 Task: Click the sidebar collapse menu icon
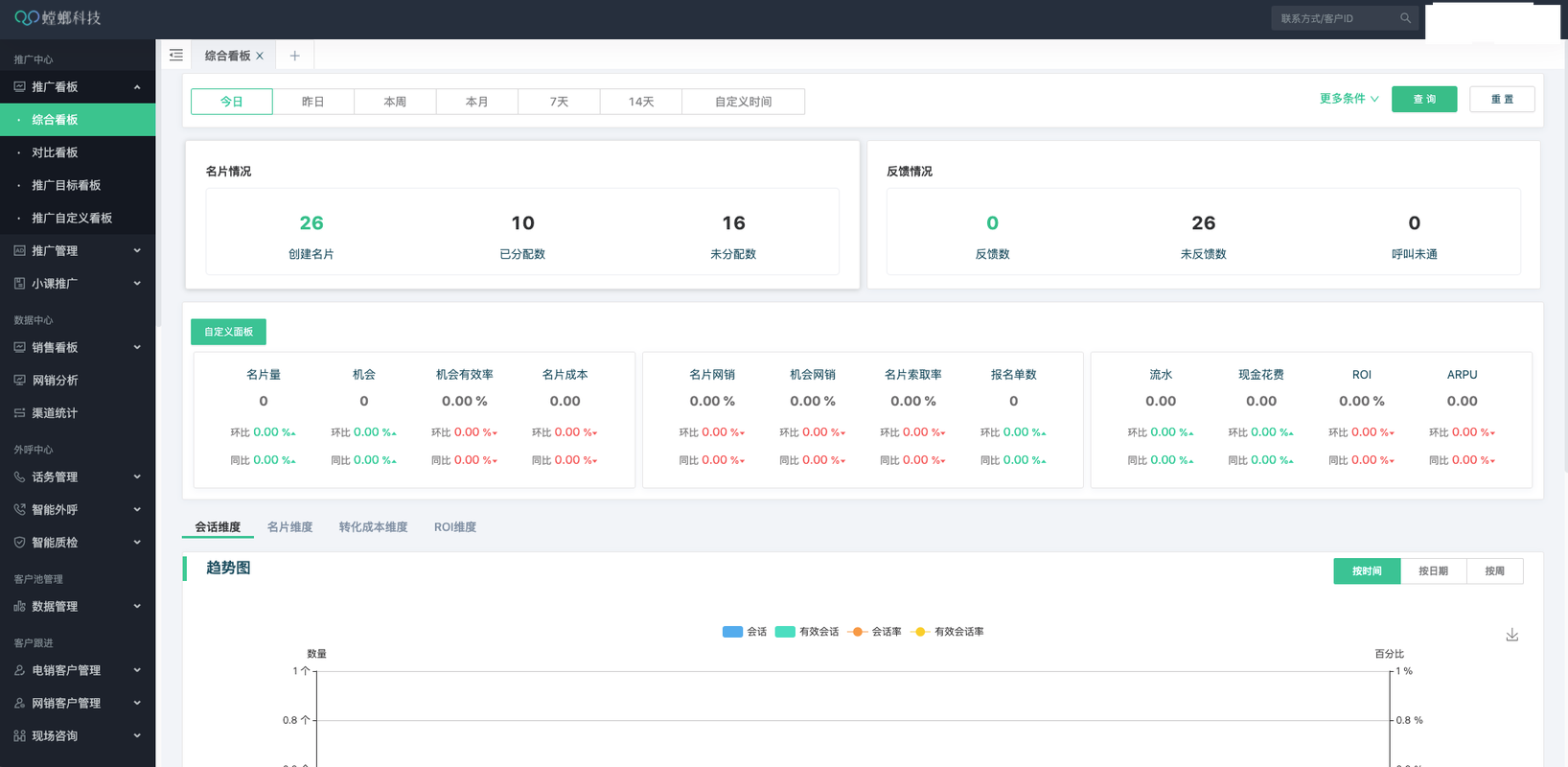[175, 56]
